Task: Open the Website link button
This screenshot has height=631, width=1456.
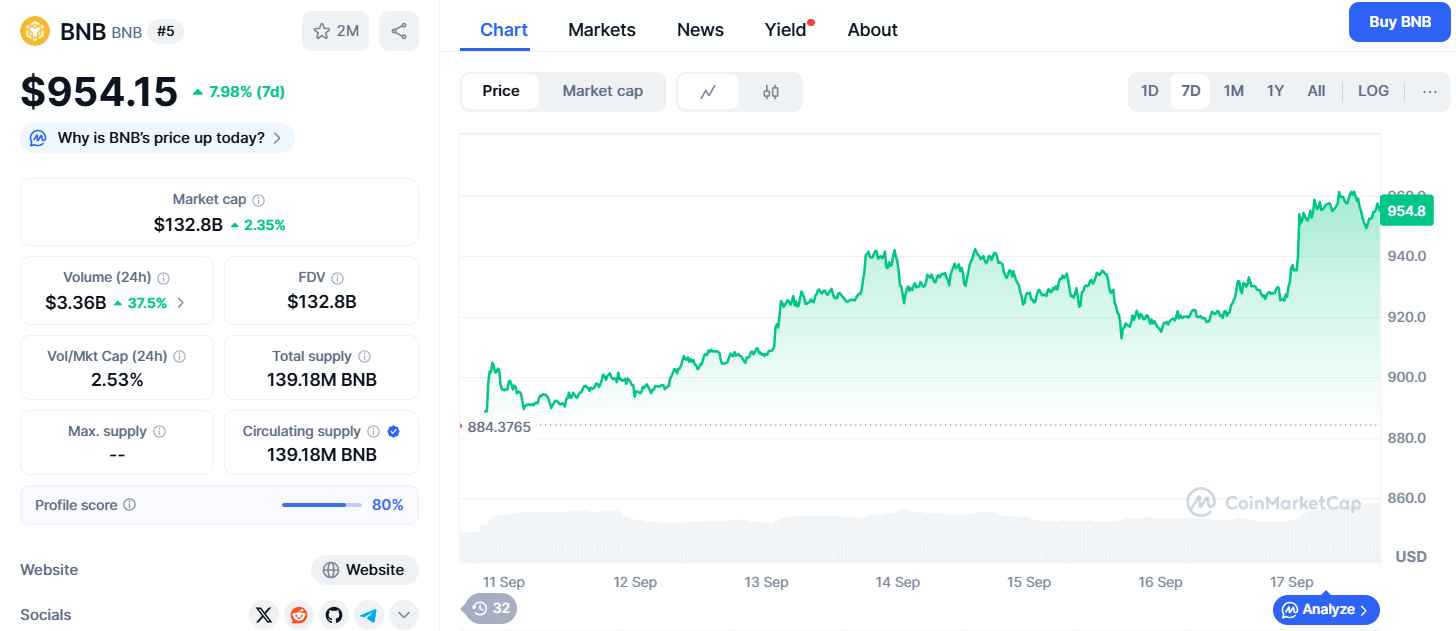Action: pos(365,570)
